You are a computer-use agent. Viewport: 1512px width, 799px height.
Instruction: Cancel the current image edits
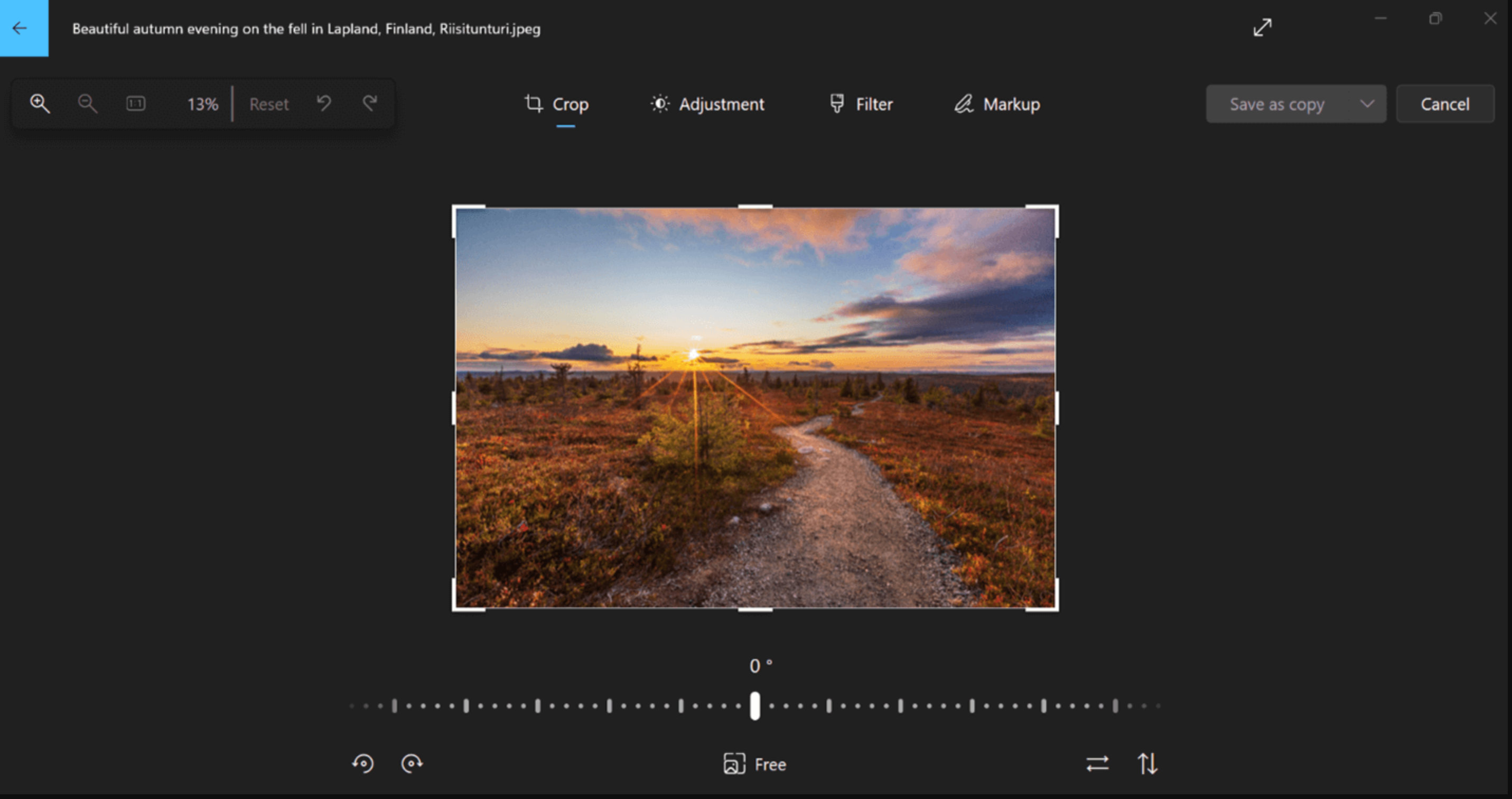(1445, 104)
